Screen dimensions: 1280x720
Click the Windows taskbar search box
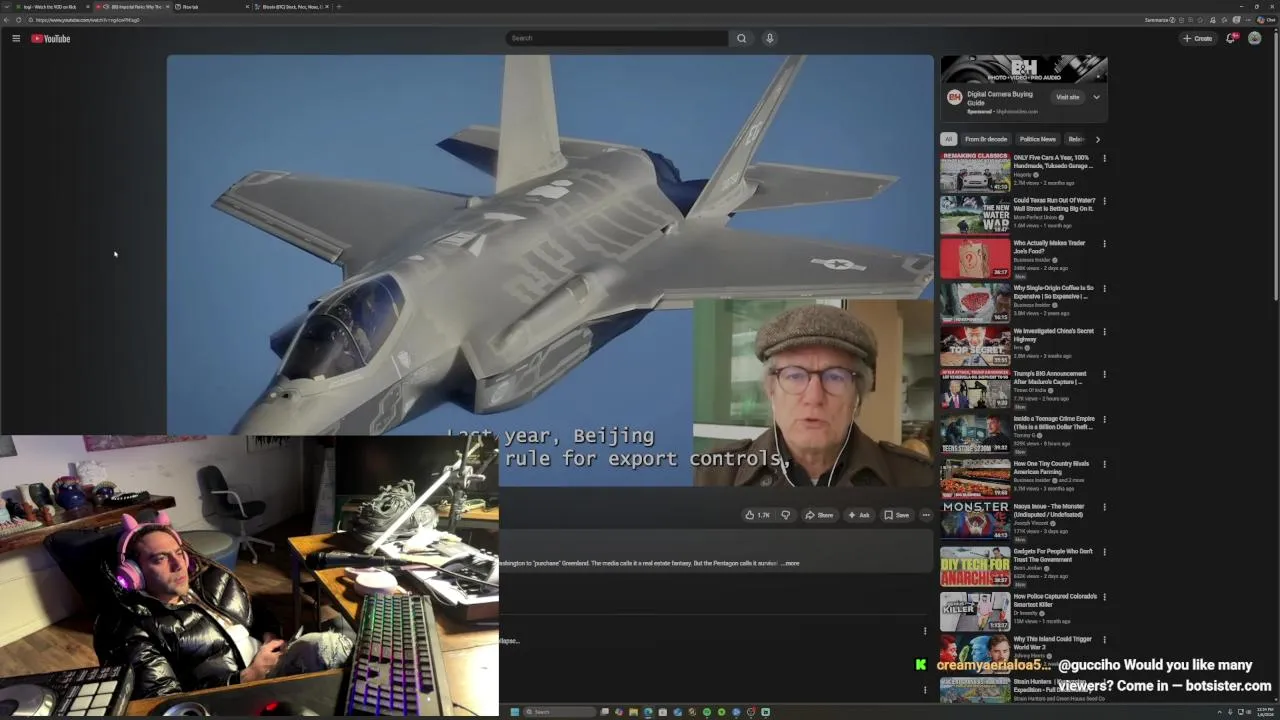coord(560,712)
